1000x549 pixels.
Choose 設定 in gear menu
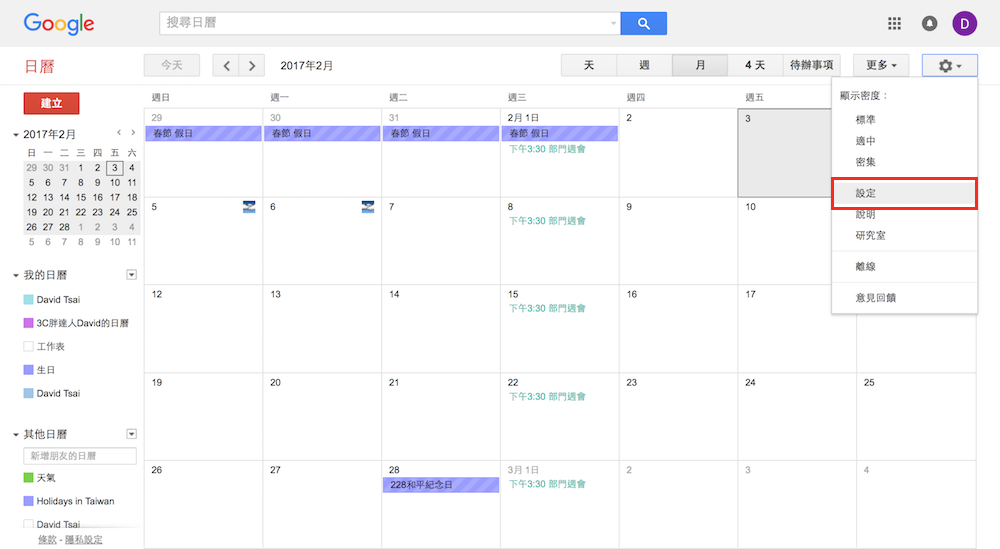click(x=904, y=193)
